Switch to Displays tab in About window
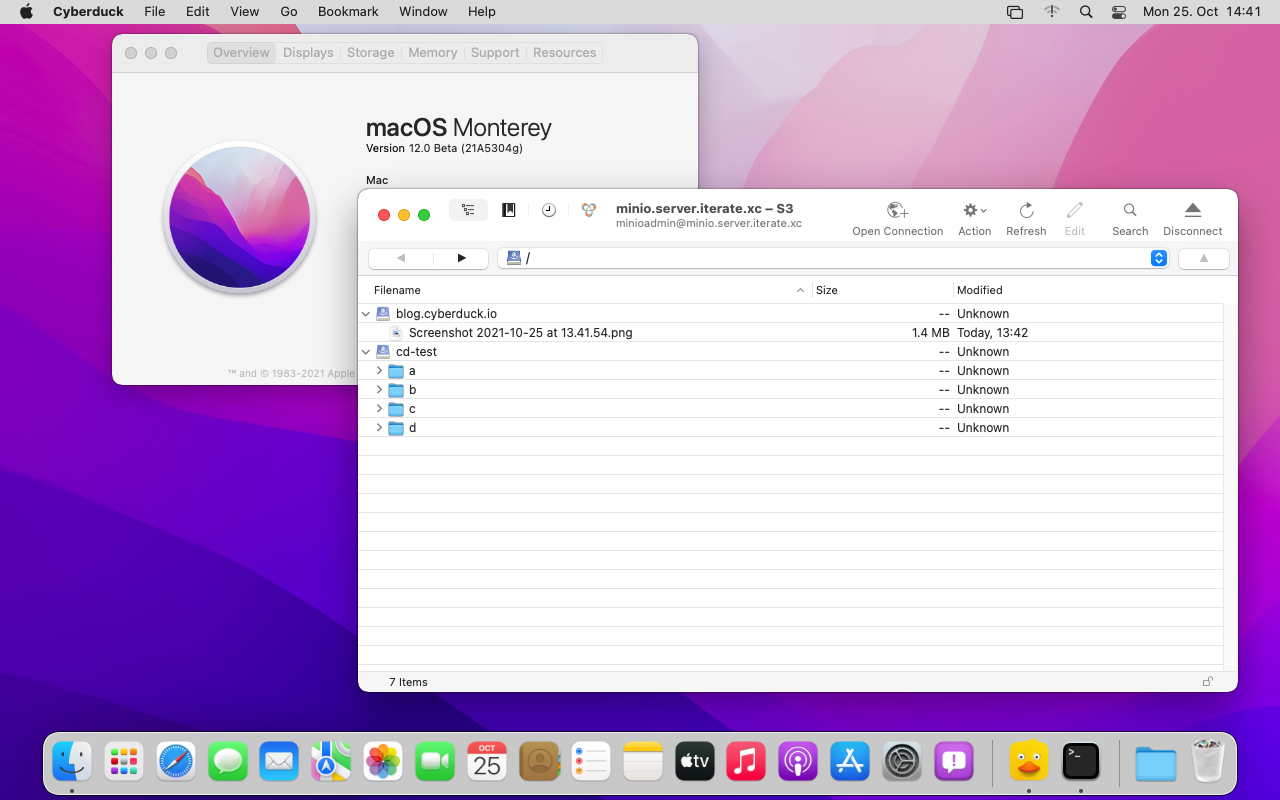Image resolution: width=1280 pixels, height=800 pixels. pos(308,53)
